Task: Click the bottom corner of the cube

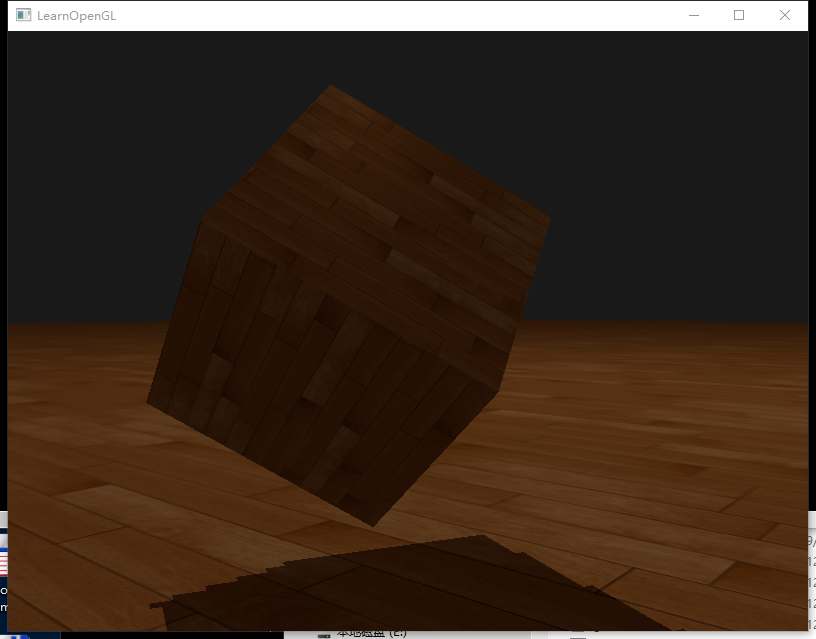Action: (372, 526)
